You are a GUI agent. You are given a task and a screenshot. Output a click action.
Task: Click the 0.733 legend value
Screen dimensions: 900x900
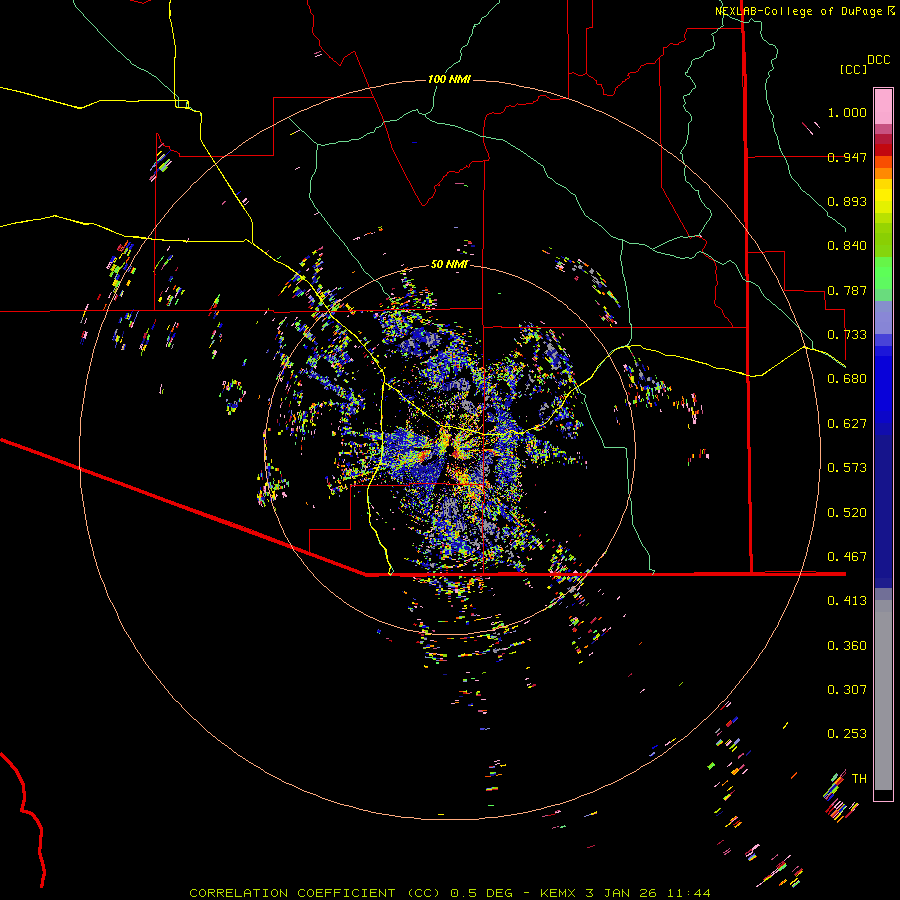point(847,335)
